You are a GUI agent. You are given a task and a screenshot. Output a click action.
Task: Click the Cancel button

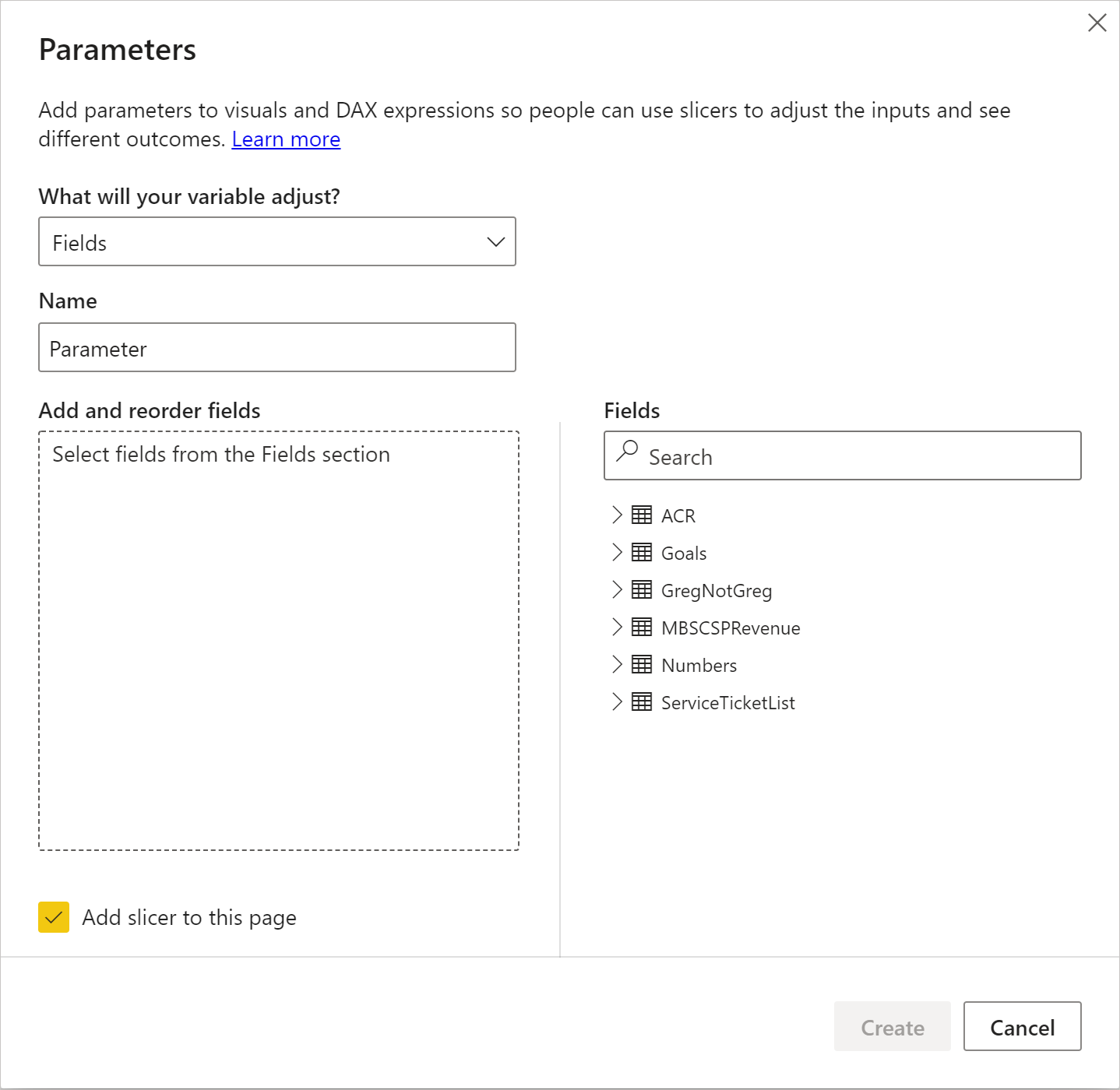pyautogui.click(x=1023, y=1026)
